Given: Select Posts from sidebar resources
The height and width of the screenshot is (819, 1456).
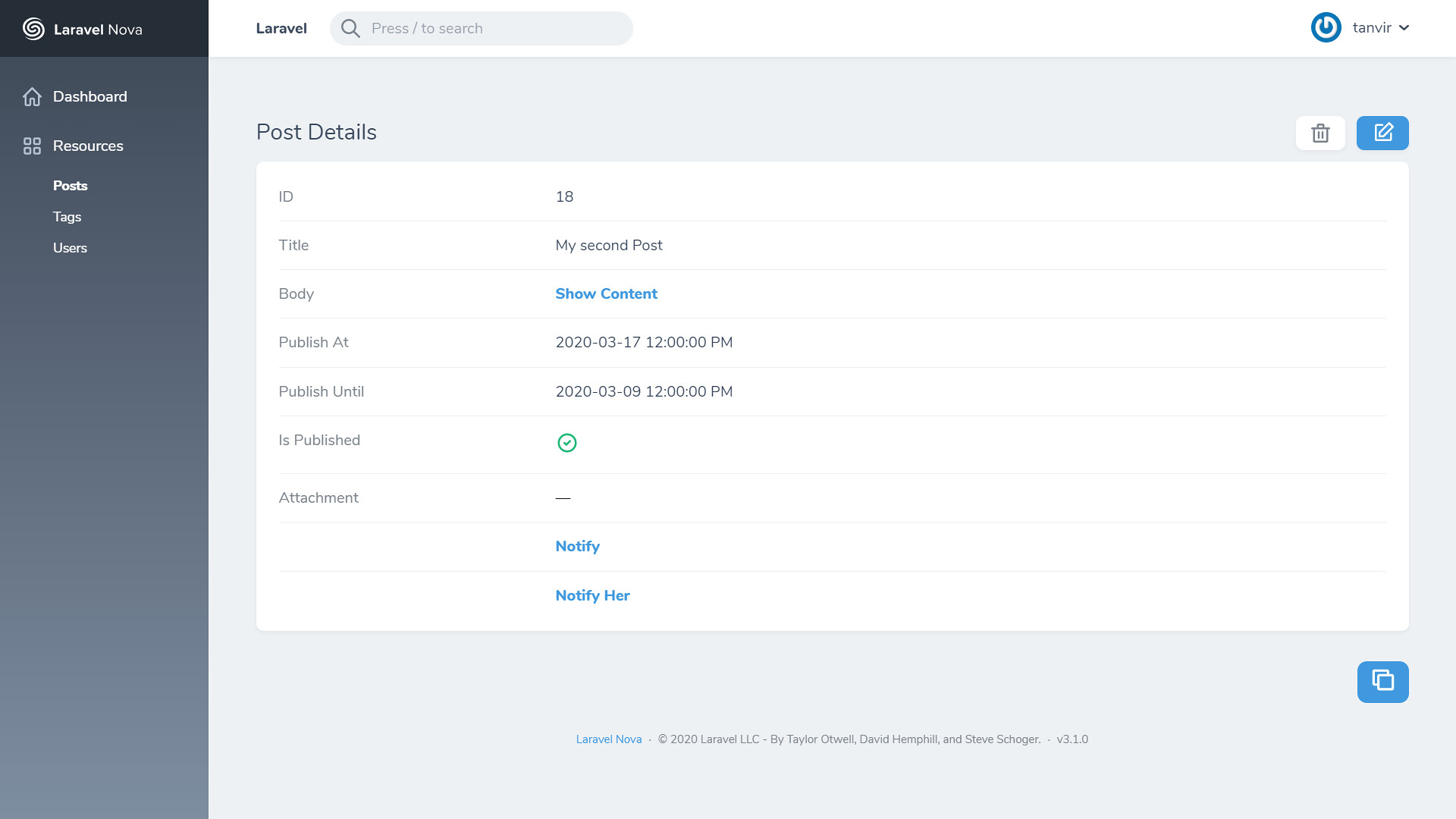Looking at the screenshot, I should pyautogui.click(x=70, y=185).
